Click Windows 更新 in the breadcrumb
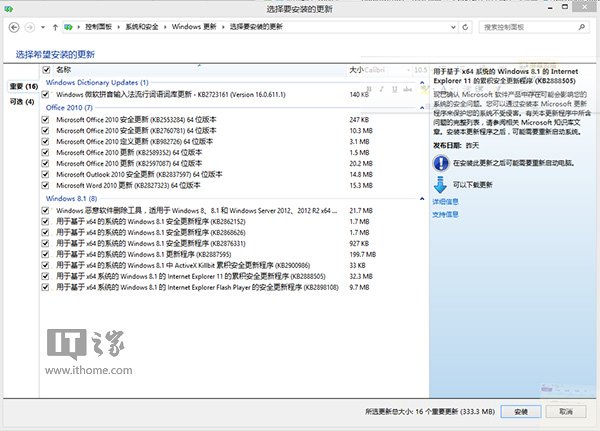Image resolution: width=600 pixels, height=431 pixels. point(194,27)
